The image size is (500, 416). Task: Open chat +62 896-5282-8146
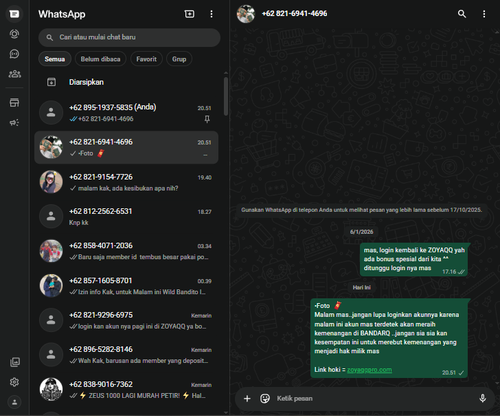pos(127,355)
